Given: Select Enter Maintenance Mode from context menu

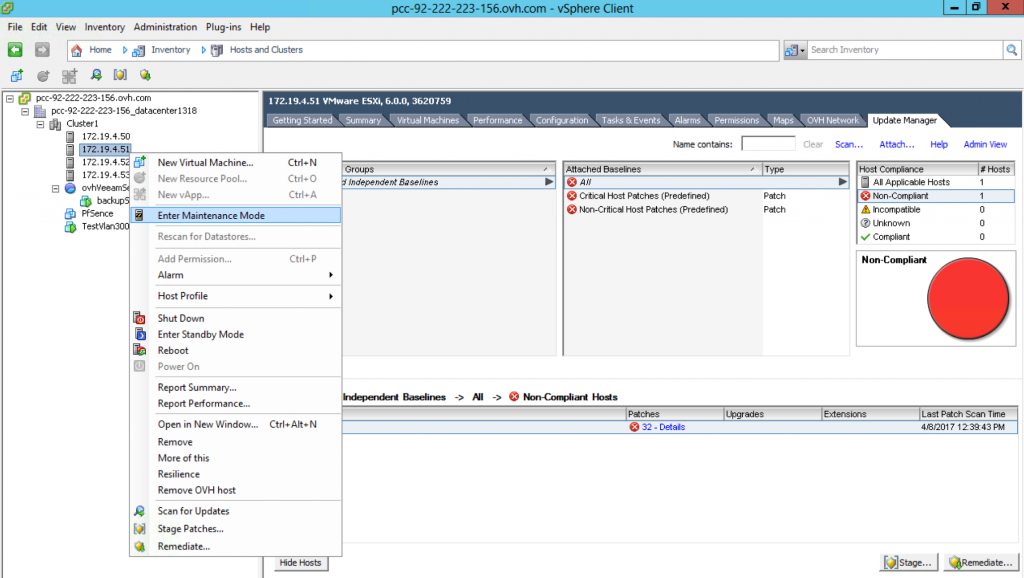Looking at the screenshot, I should [x=236, y=216].
